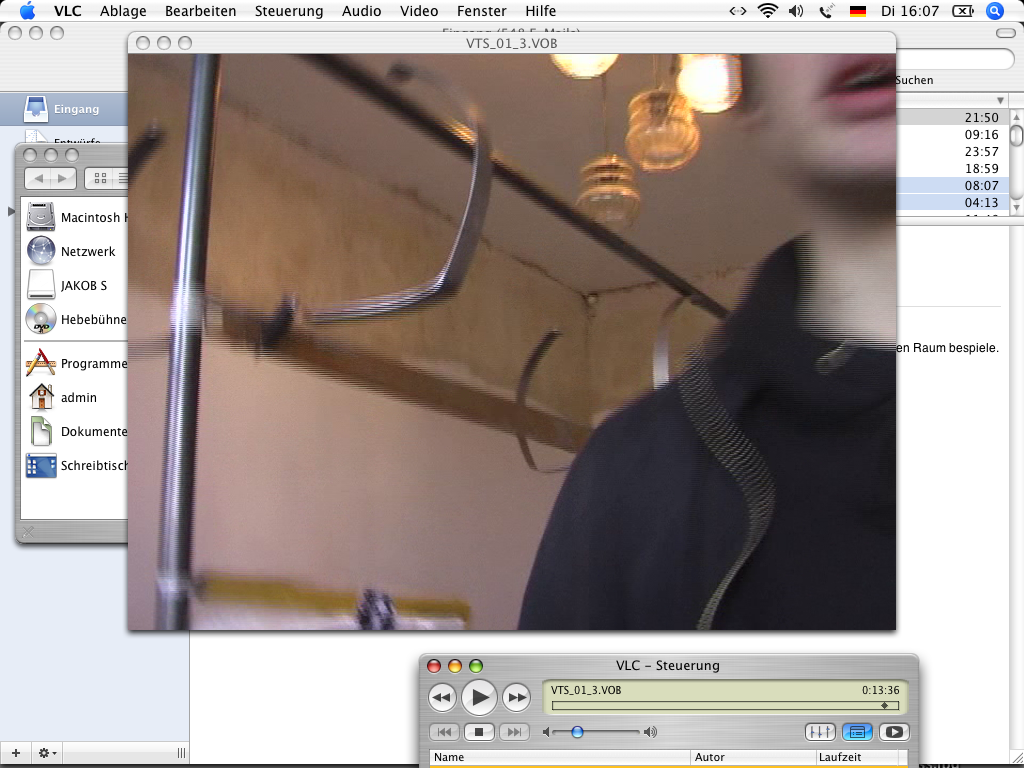Skip to previous track in VLC controller
The image size is (1024, 768).
(x=445, y=732)
